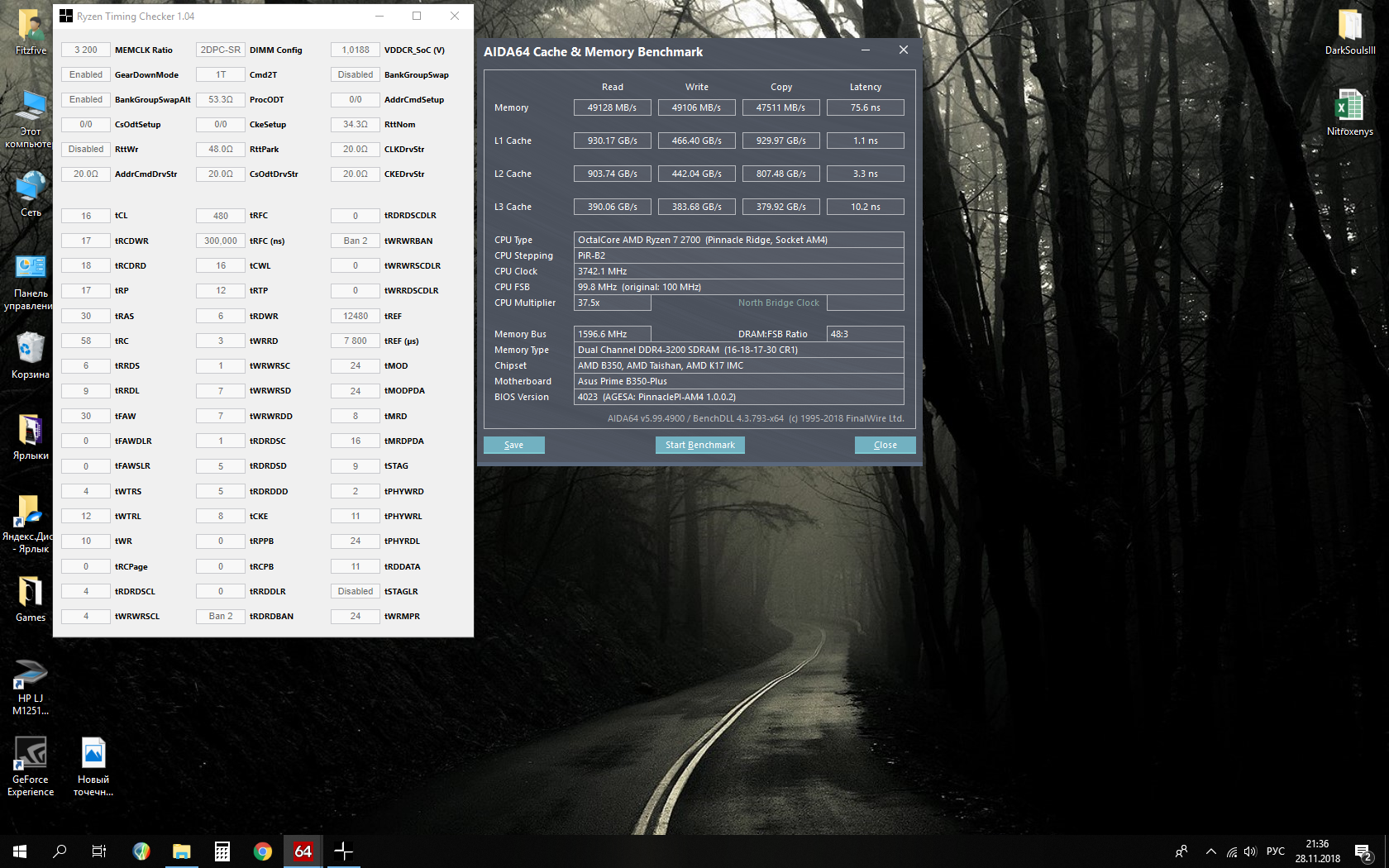This screenshot has height=868, width=1389.
Task: Click the Memory Type field Dual Channel DDR4-3200
Action: point(739,350)
